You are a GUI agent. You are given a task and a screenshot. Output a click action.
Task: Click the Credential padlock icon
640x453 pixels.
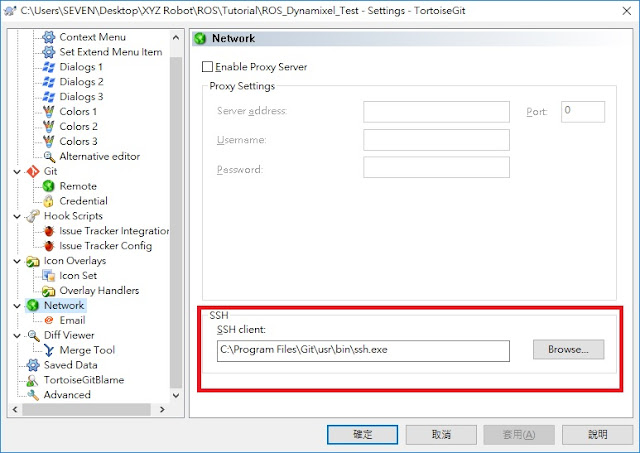49,201
